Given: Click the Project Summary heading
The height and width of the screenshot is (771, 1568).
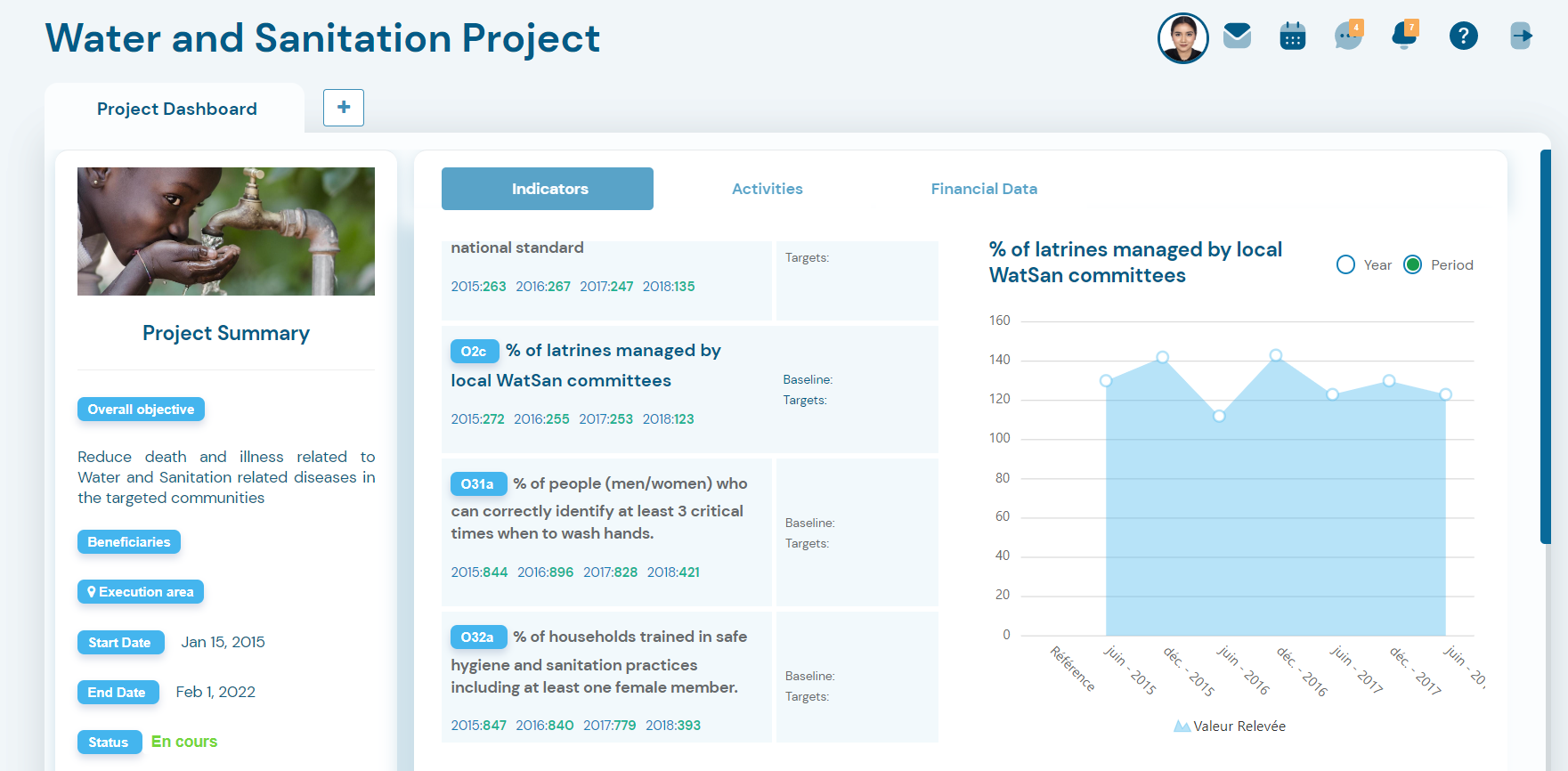Looking at the screenshot, I should [x=226, y=333].
